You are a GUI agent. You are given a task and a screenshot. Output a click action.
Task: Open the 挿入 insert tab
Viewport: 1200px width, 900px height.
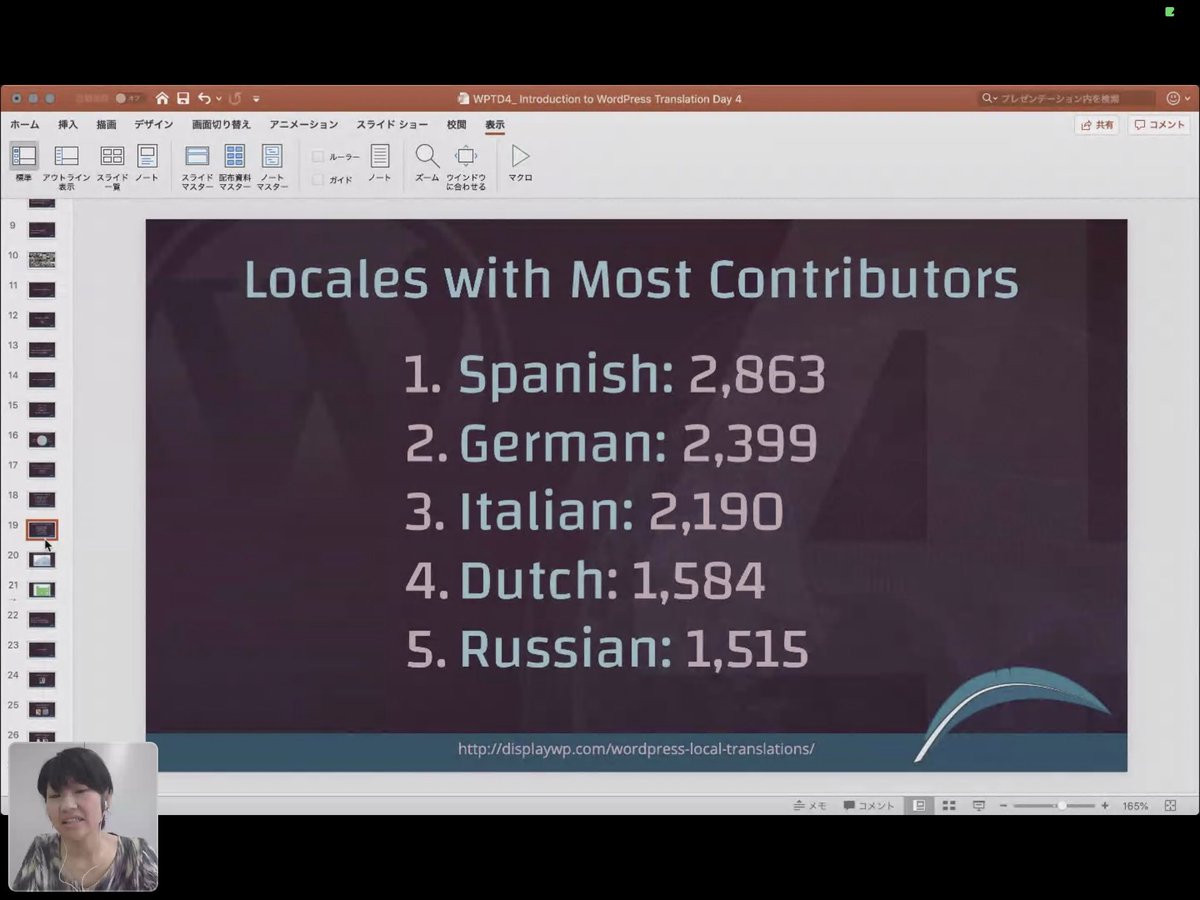[68, 125]
